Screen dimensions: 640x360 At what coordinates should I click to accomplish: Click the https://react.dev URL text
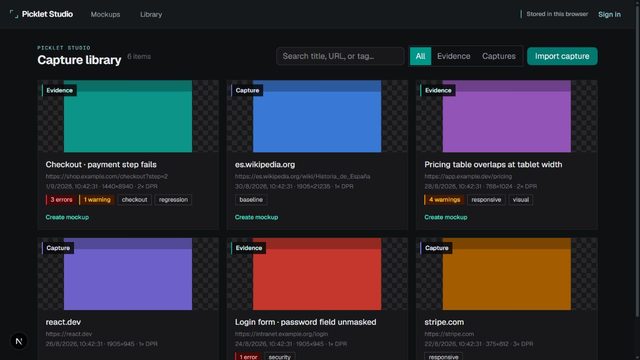pos(69,334)
